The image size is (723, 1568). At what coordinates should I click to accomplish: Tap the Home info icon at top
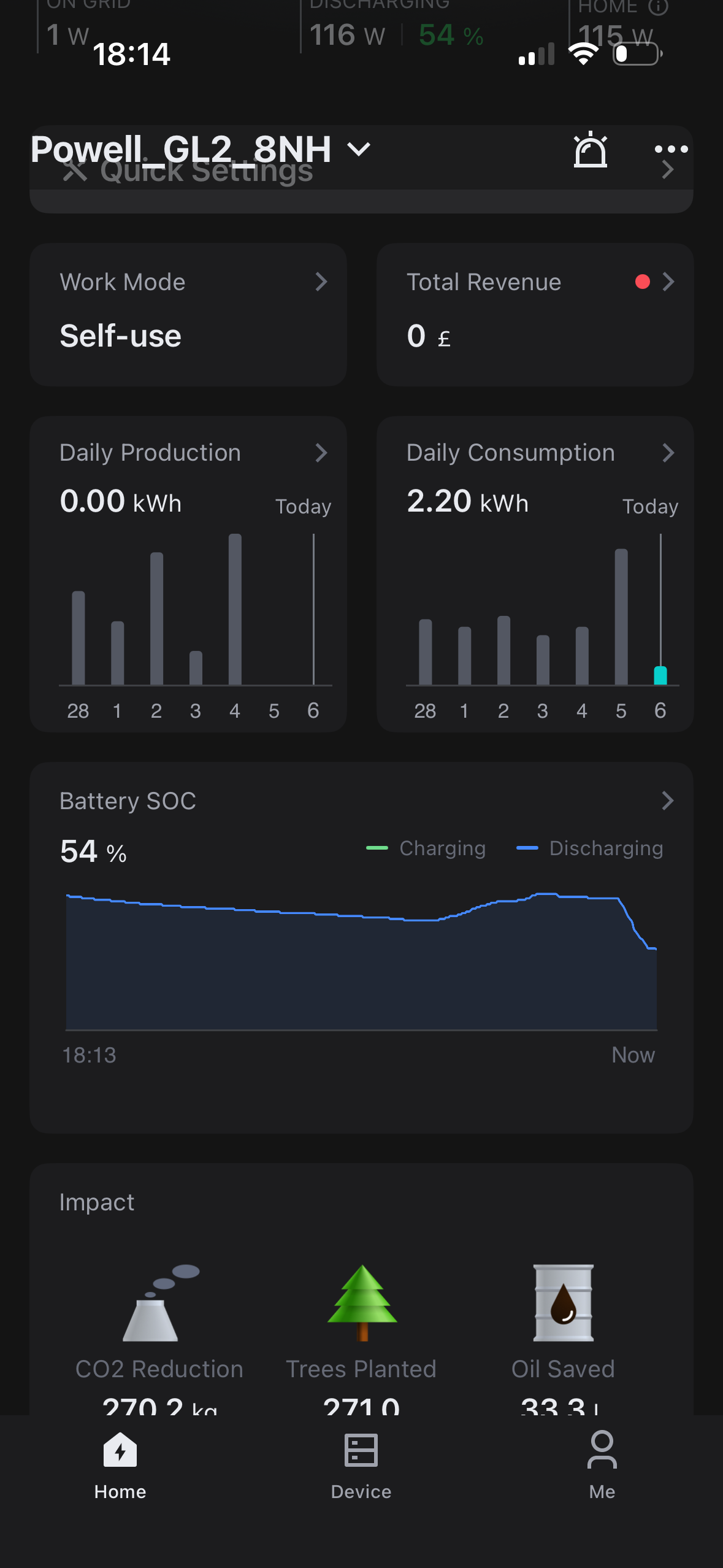[658, 7]
